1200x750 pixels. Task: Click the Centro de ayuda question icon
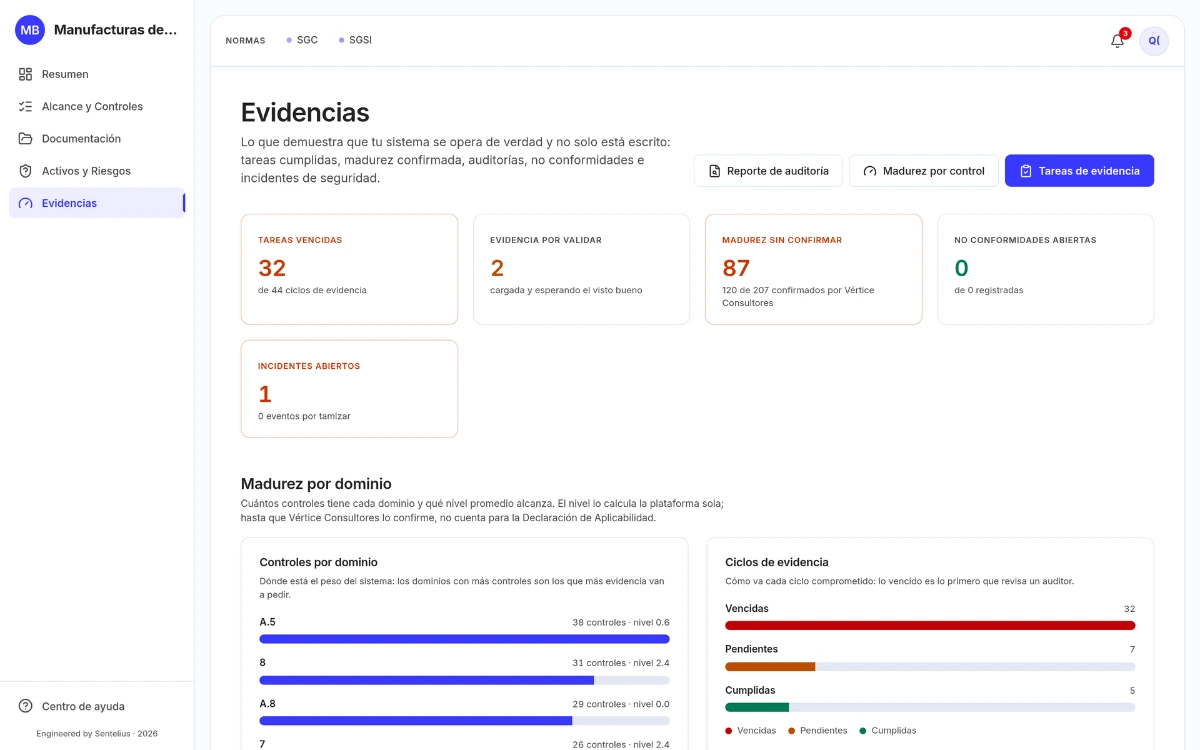click(x=25, y=706)
